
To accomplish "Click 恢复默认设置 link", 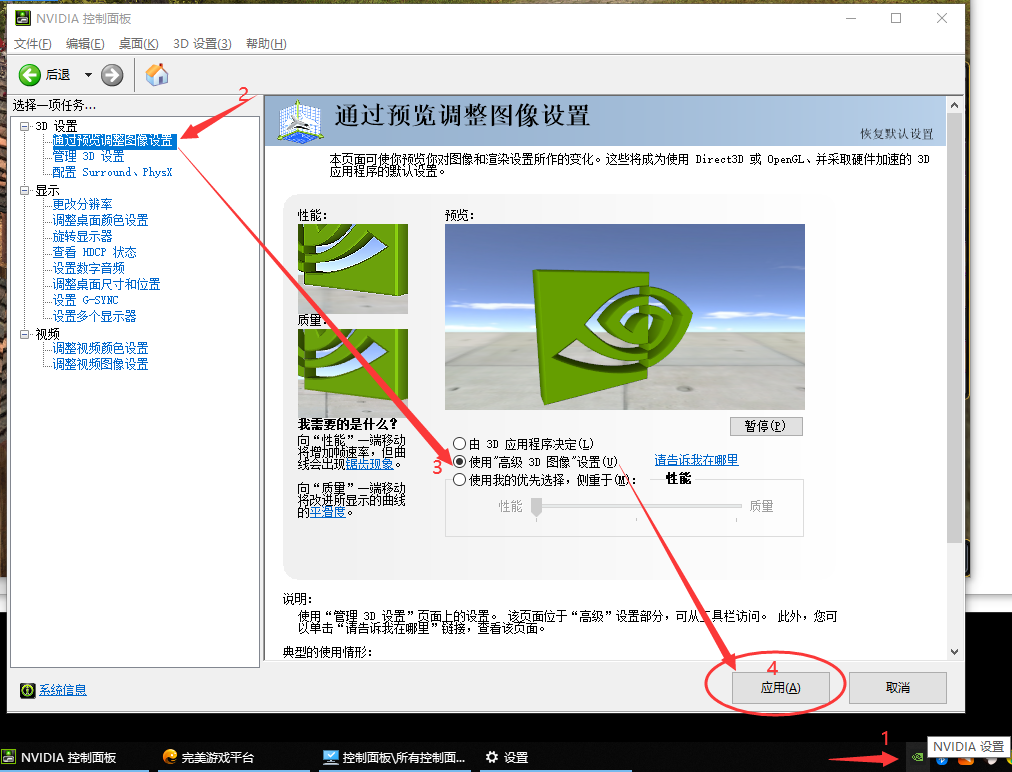I will 896,134.
